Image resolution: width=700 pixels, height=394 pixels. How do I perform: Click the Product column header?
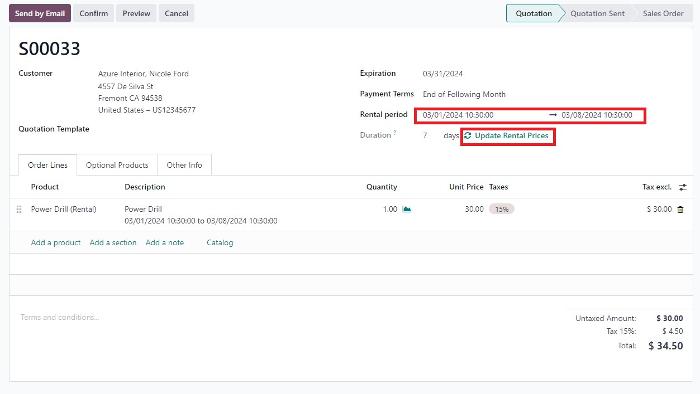click(x=45, y=187)
